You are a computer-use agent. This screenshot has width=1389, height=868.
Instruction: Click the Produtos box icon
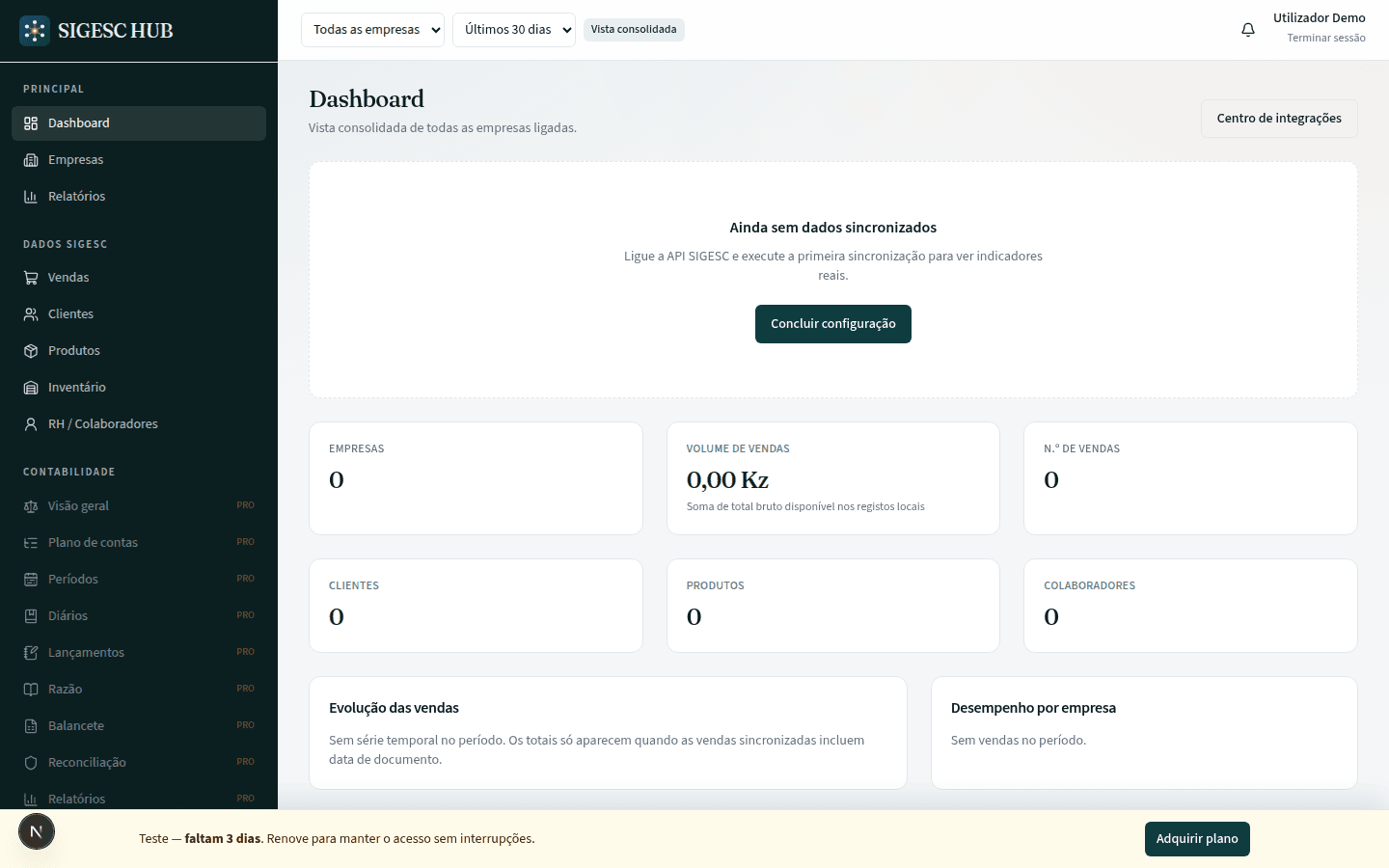click(31, 351)
